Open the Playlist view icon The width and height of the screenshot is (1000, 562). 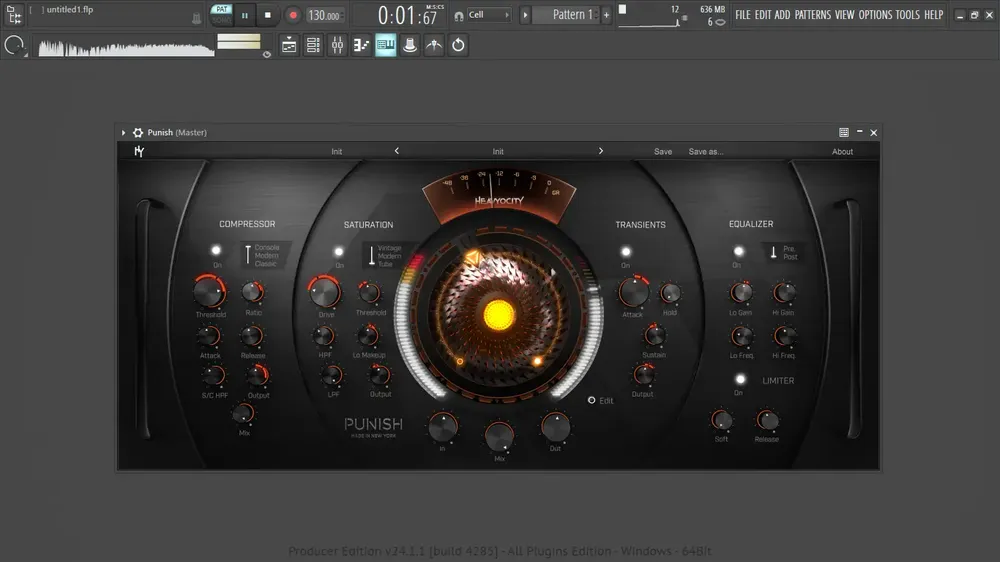289,45
